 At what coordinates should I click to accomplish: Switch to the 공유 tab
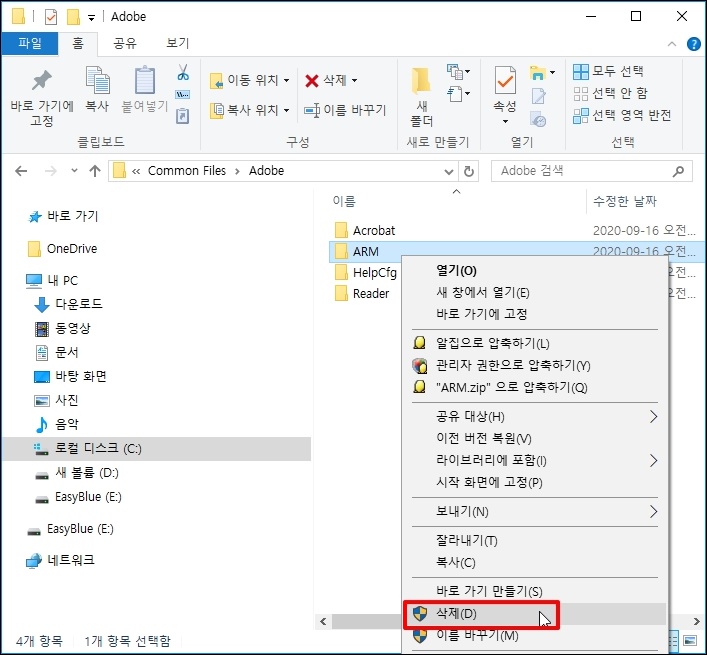[124, 43]
